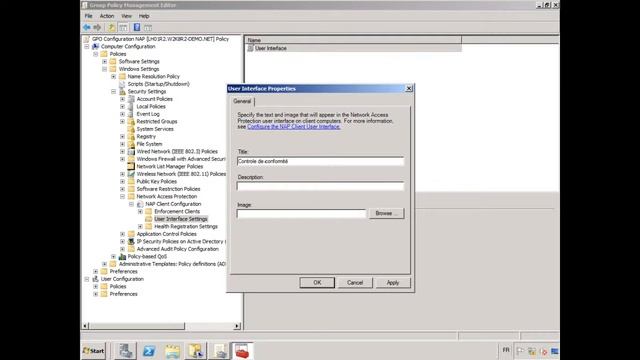Click the Name column header
This screenshot has height=360, width=640.
(x=353, y=40)
